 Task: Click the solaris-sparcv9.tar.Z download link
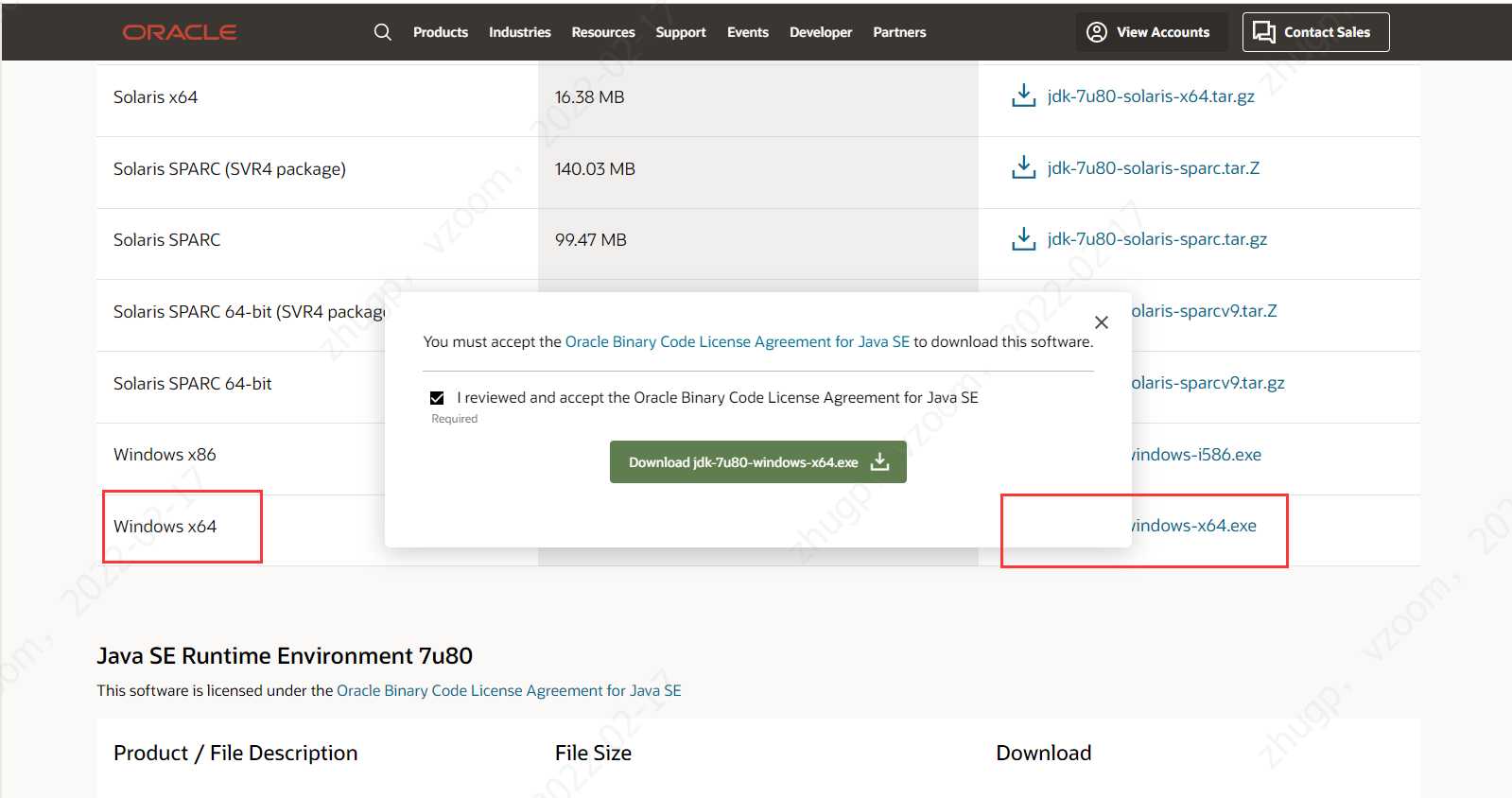[x=1204, y=311]
